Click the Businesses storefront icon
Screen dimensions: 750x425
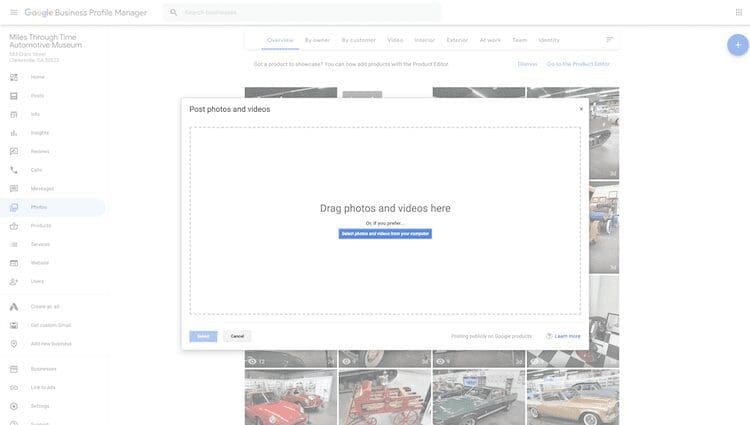[x=14, y=369]
